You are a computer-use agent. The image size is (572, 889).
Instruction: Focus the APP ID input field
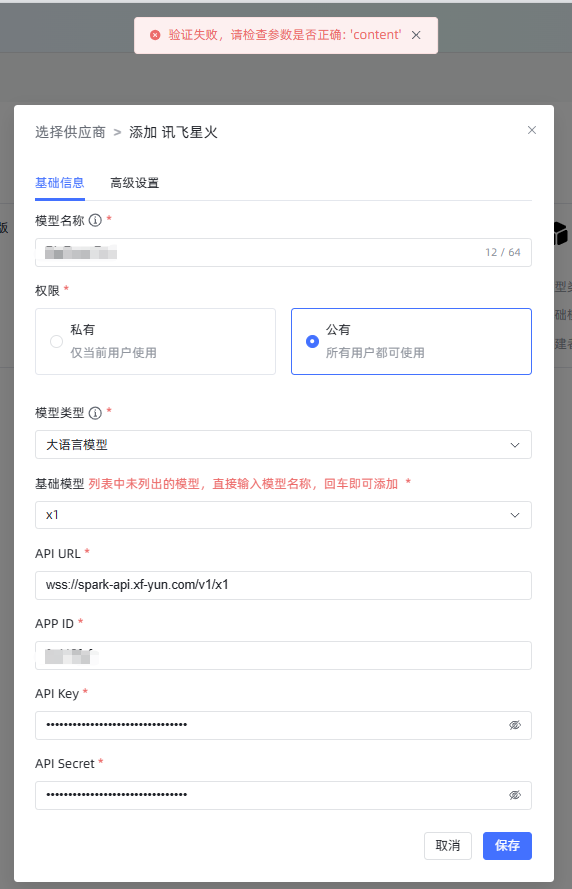(283, 655)
